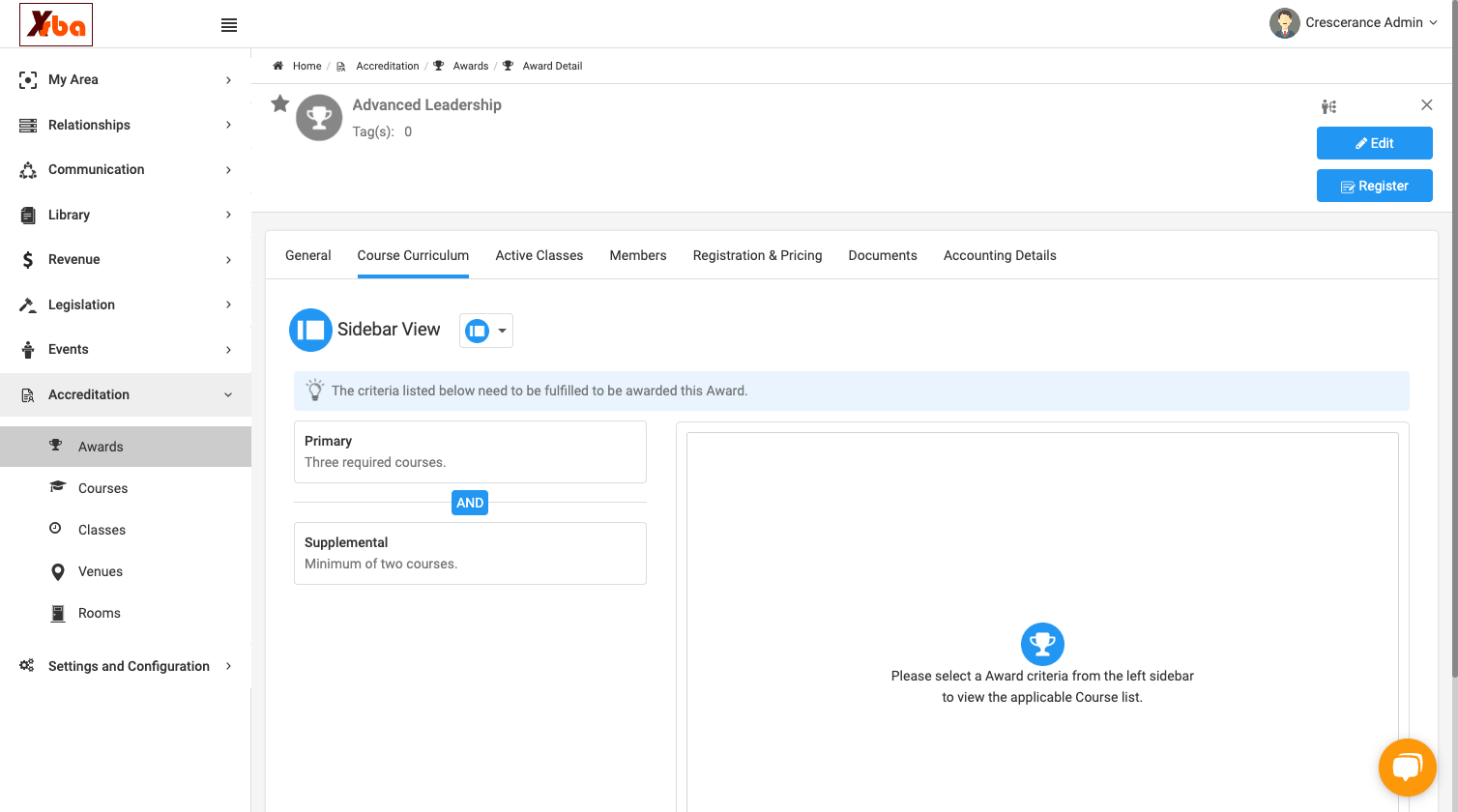This screenshot has width=1458, height=812.
Task: Select the Primary criteria card
Action: tap(470, 451)
